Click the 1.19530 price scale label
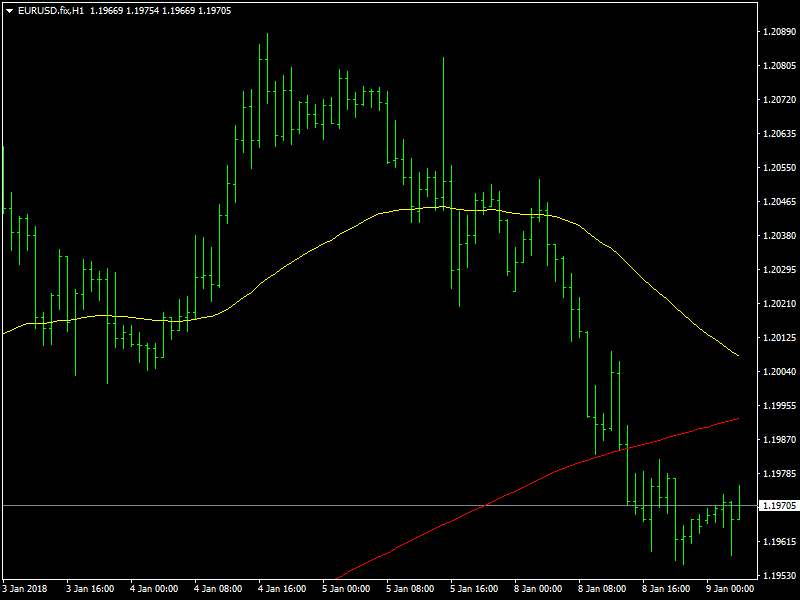The image size is (800, 600). (x=779, y=576)
